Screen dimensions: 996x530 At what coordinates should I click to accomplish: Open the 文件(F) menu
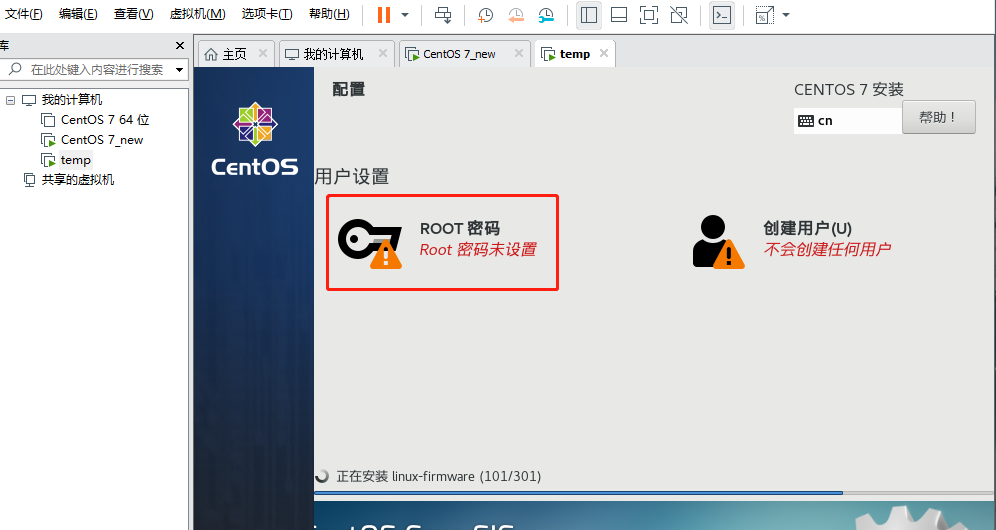click(x=24, y=14)
